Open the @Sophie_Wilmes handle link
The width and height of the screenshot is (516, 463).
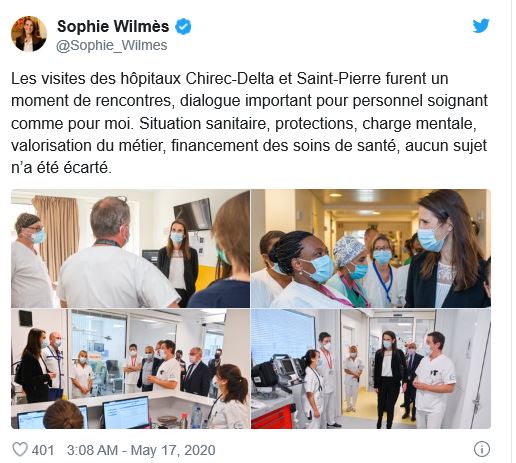click(111, 45)
